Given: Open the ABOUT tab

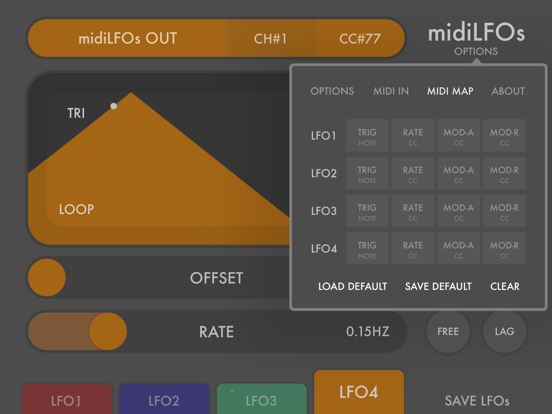Looking at the screenshot, I should coord(508,91).
